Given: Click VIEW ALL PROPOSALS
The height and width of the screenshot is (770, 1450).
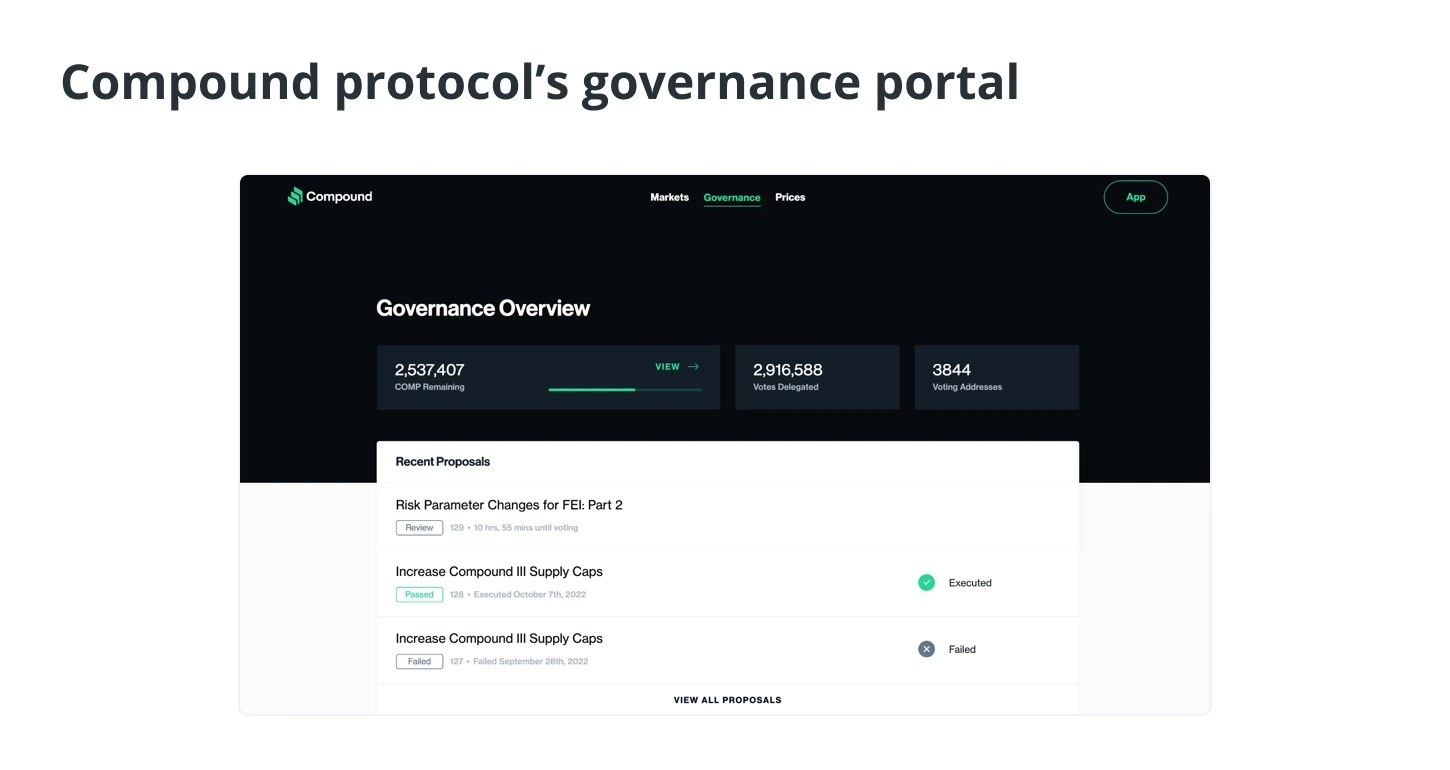Looking at the screenshot, I should [x=727, y=700].
